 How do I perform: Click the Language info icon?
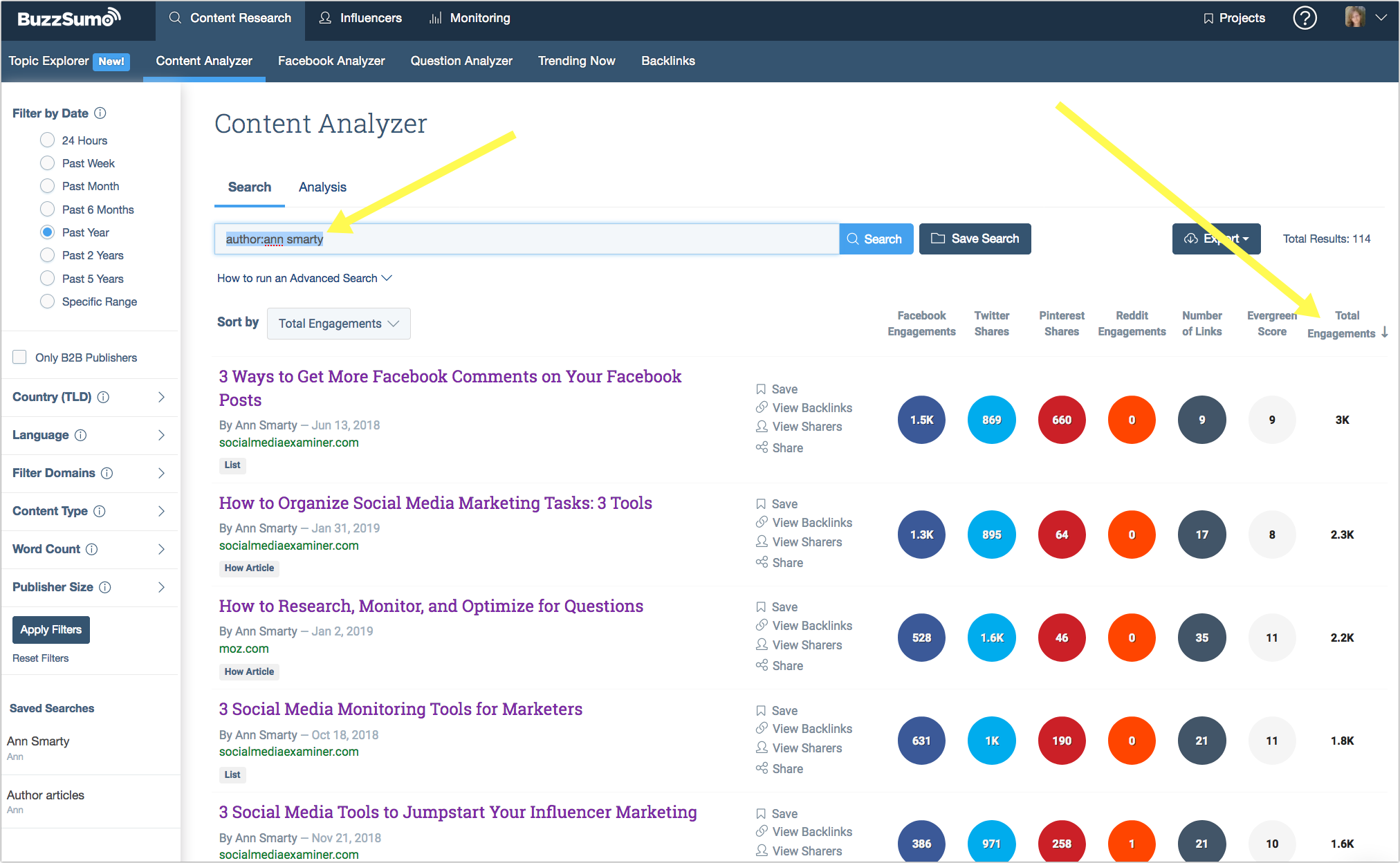coord(80,435)
